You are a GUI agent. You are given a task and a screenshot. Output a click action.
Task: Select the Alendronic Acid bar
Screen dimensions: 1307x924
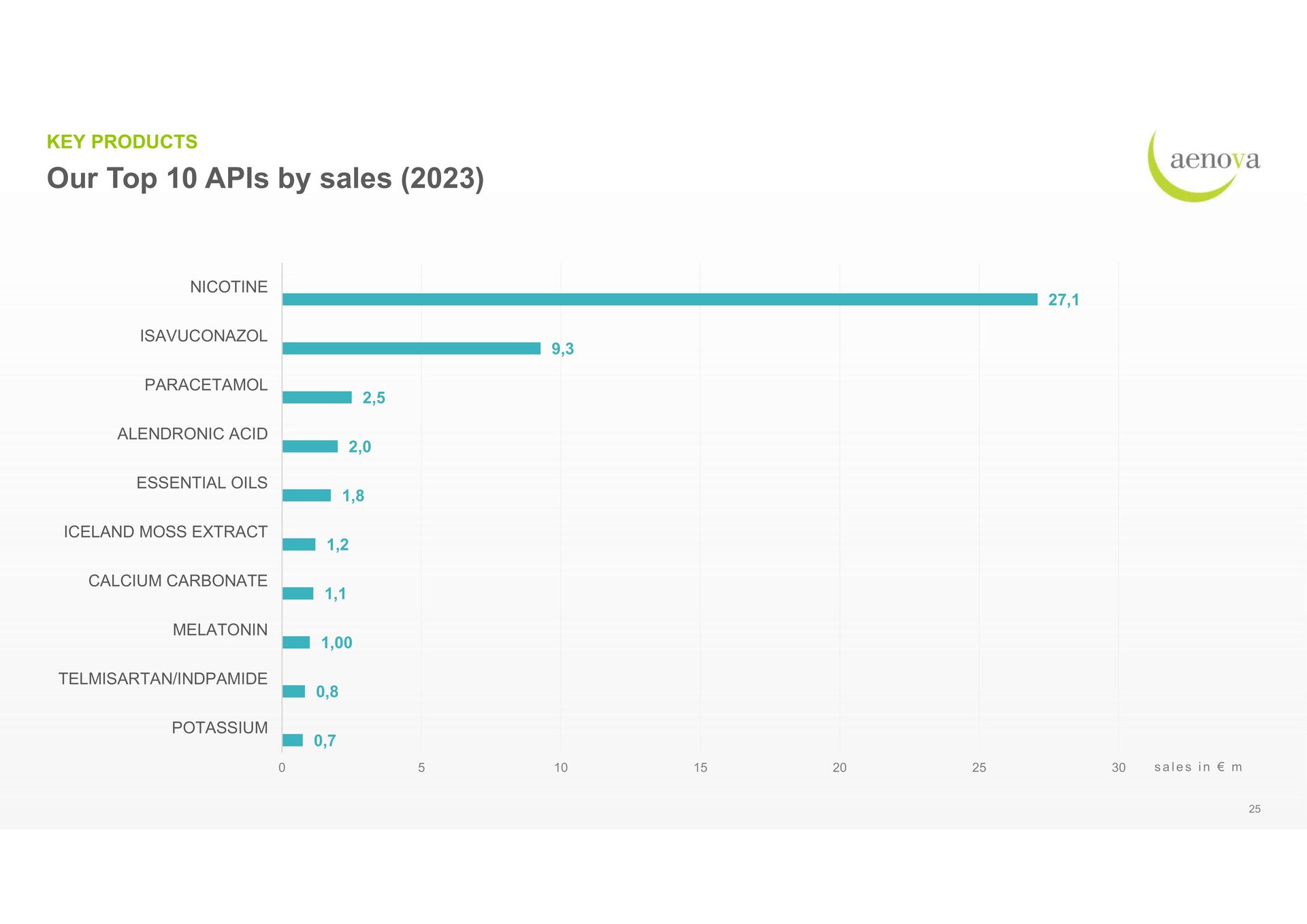(x=310, y=446)
